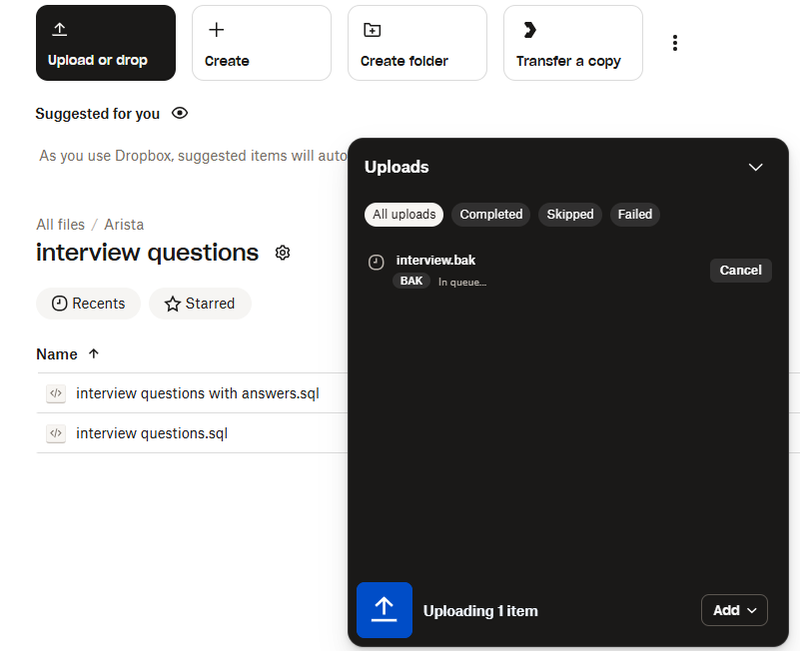
Task: Click the blue upload arrow icon
Action: [x=384, y=609]
